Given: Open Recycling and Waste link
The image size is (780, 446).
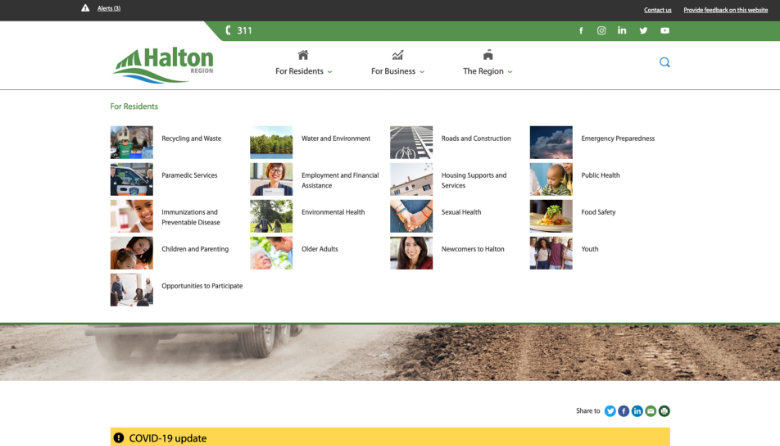Looking at the screenshot, I should pyautogui.click(x=191, y=138).
